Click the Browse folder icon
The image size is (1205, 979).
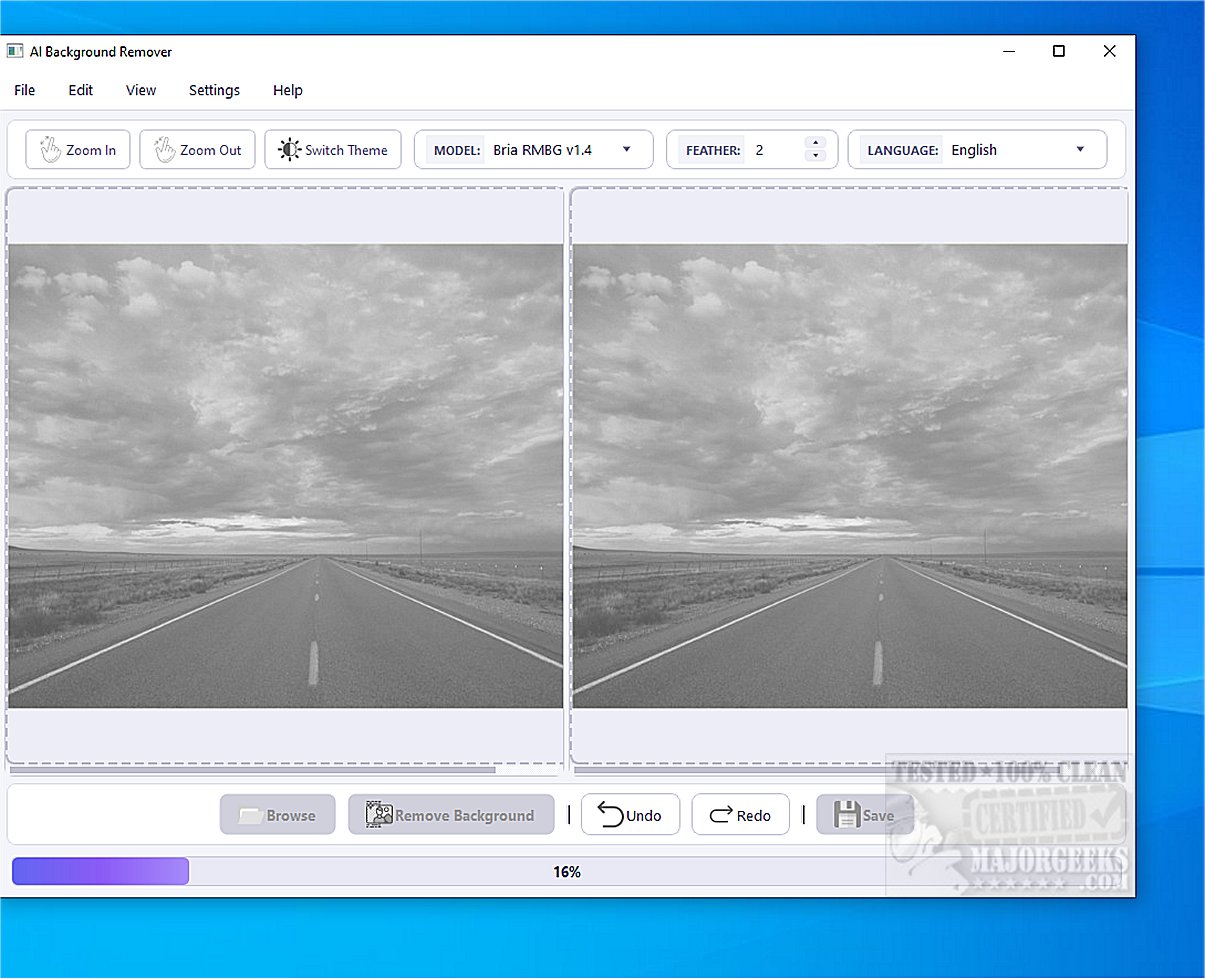click(x=251, y=816)
